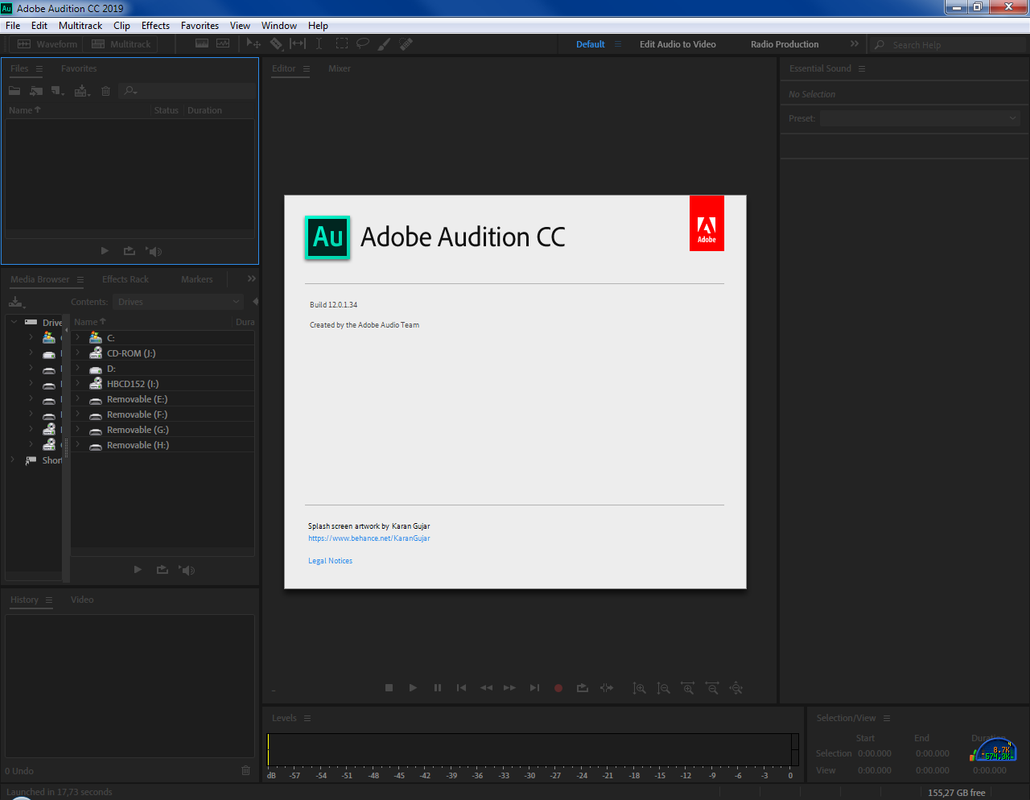
Task: Select the Paintbrush Selection tool
Action: [x=384, y=44]
